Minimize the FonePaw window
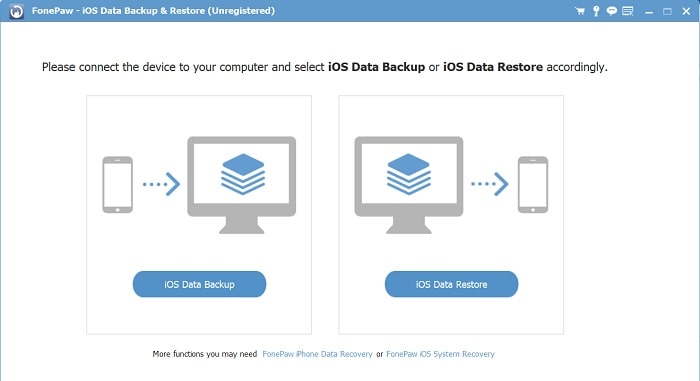This screenshot has height=381, width=700. click(649, 12)
